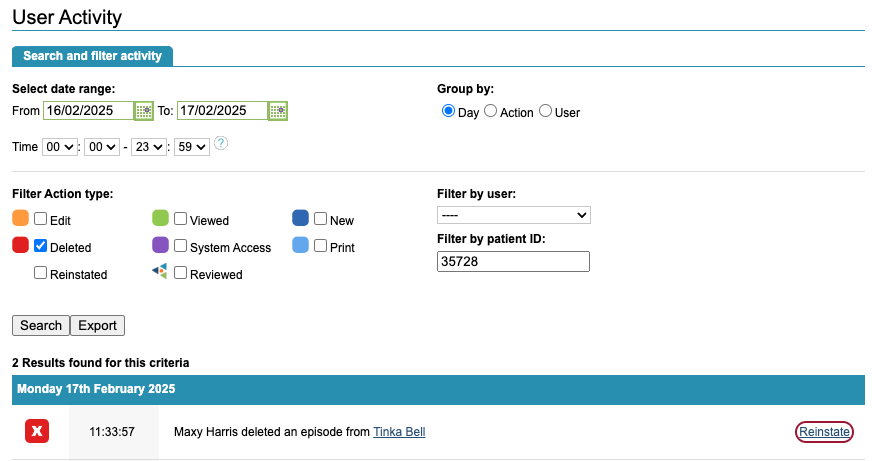Screen dimensions: 872x461
Task: Click the red deleted X icon in results
Action: pos(37,431)
